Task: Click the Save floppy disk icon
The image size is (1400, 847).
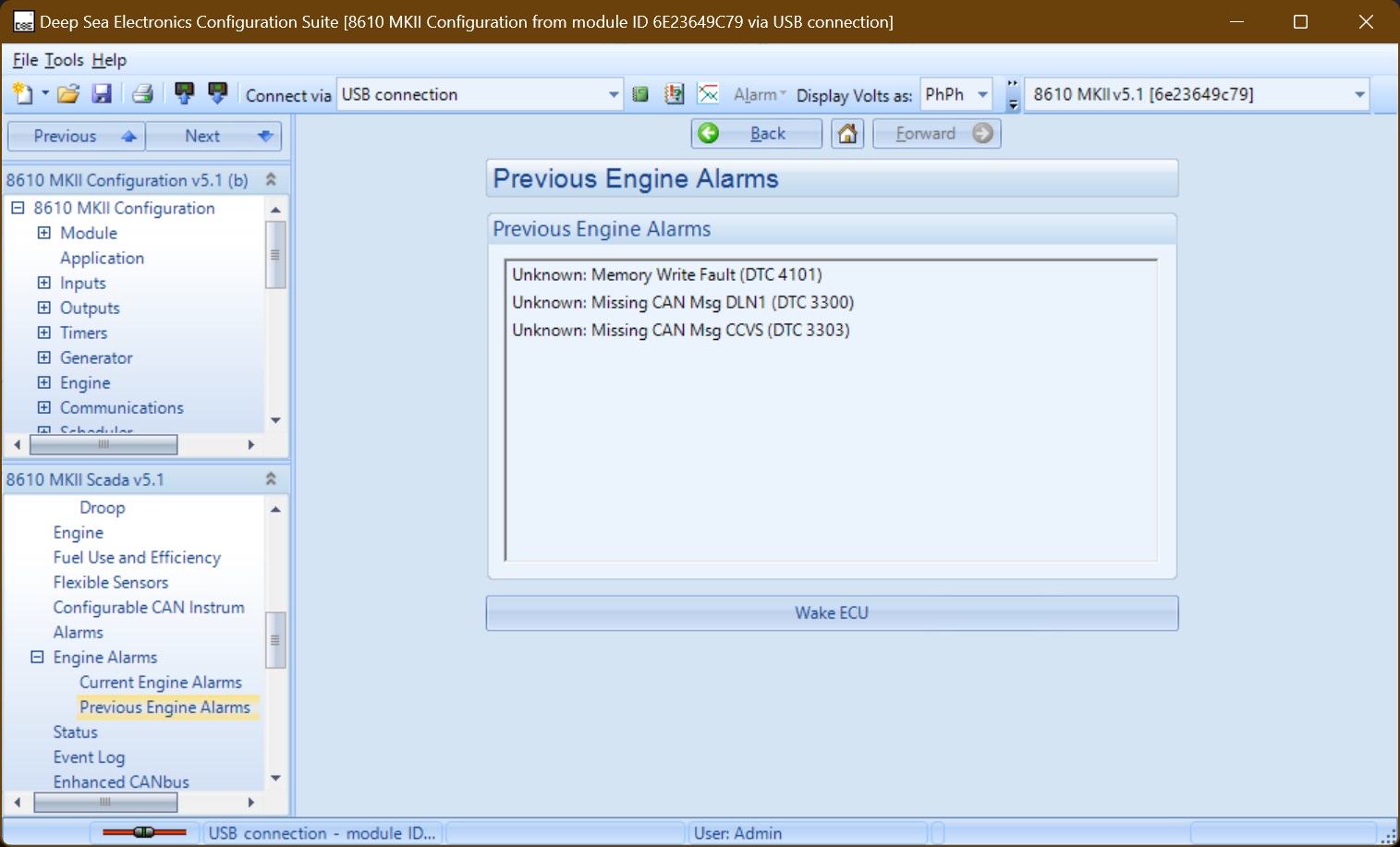Action: coord(102,93)
